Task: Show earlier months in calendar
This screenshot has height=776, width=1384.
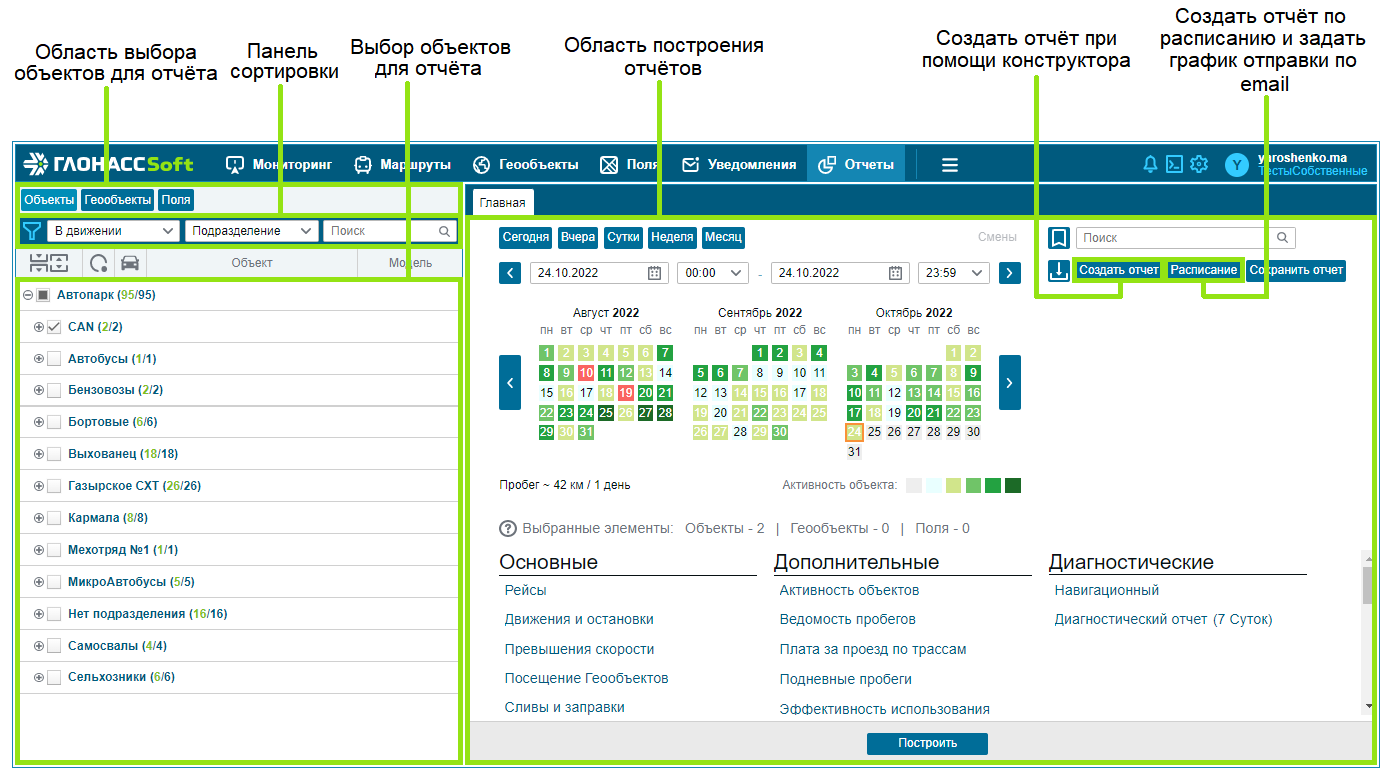Action: [510, 382]
